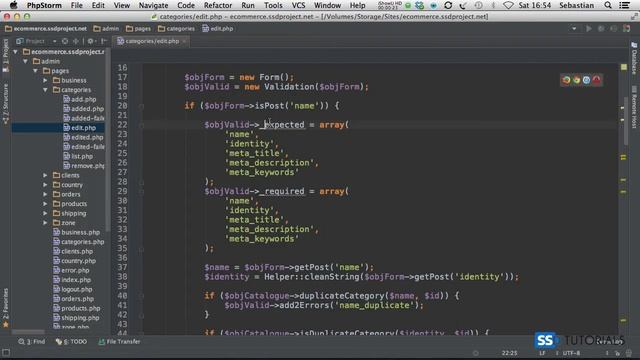The image size is (640, 360).
Task: Click pages in navigation breadcrumb
Action: [x=138, y=29]
